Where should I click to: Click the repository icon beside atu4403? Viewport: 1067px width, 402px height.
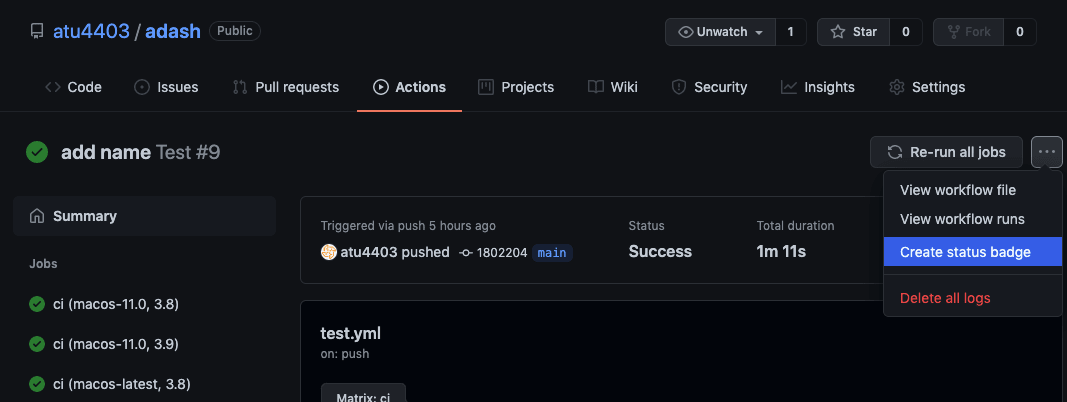(x=37, y=32)
